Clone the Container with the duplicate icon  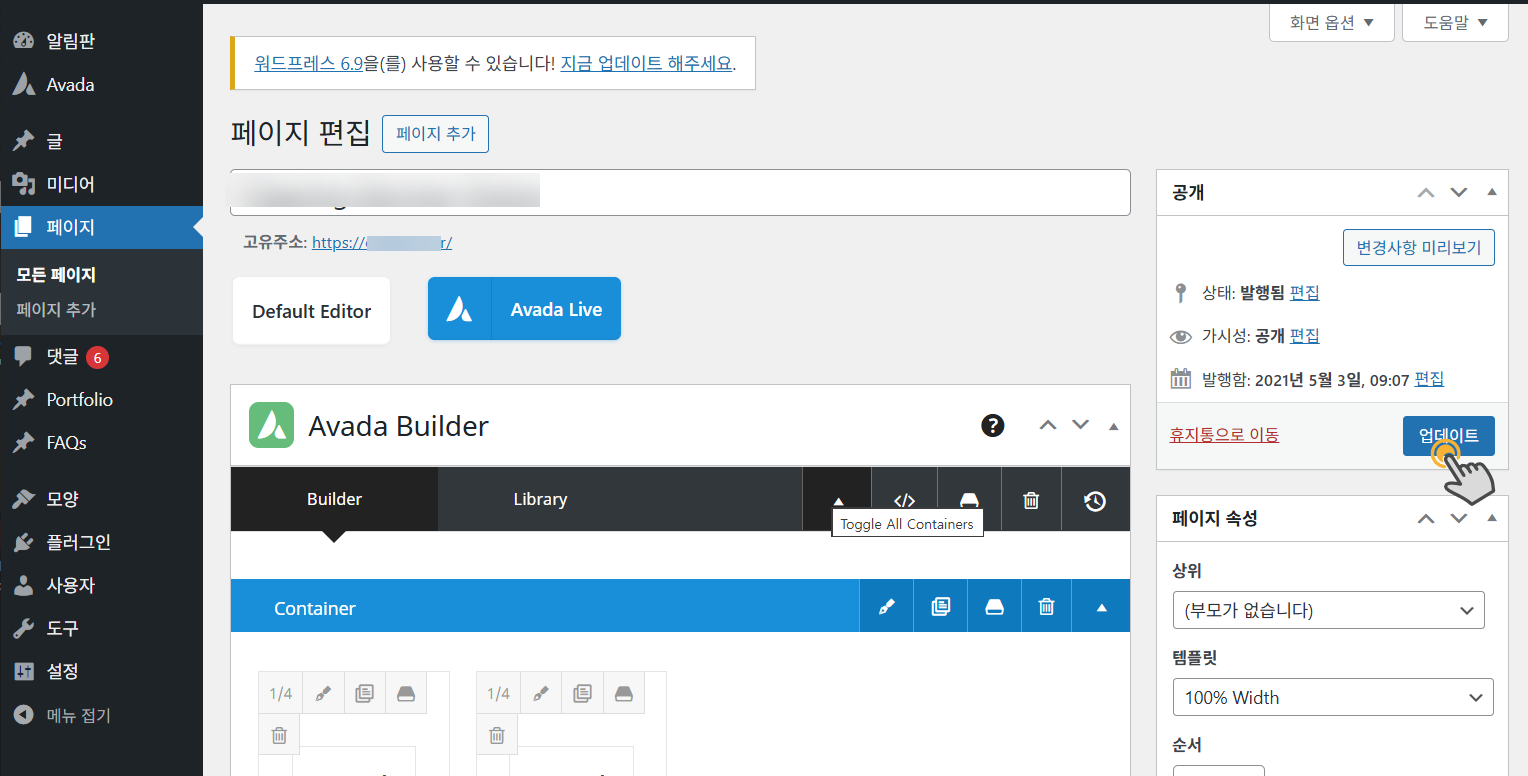[940, 606]
